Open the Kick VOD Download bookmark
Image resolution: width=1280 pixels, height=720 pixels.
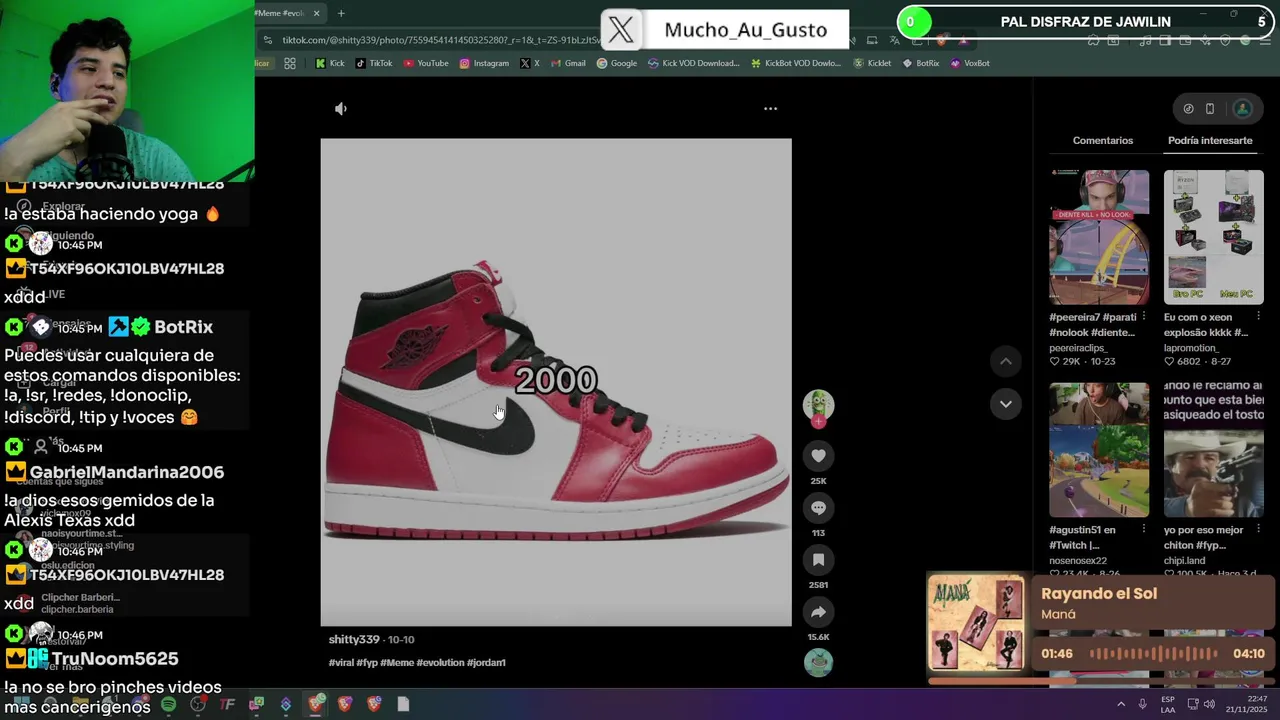click(x=694, y=63)
